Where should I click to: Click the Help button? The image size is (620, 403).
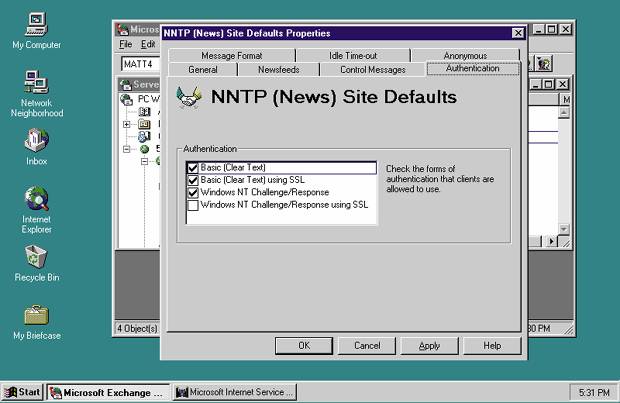(492, 346)
